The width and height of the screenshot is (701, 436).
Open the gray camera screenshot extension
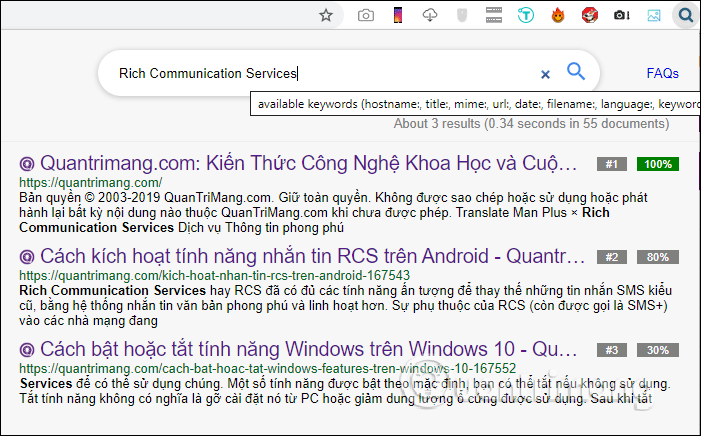click(366, 16)
